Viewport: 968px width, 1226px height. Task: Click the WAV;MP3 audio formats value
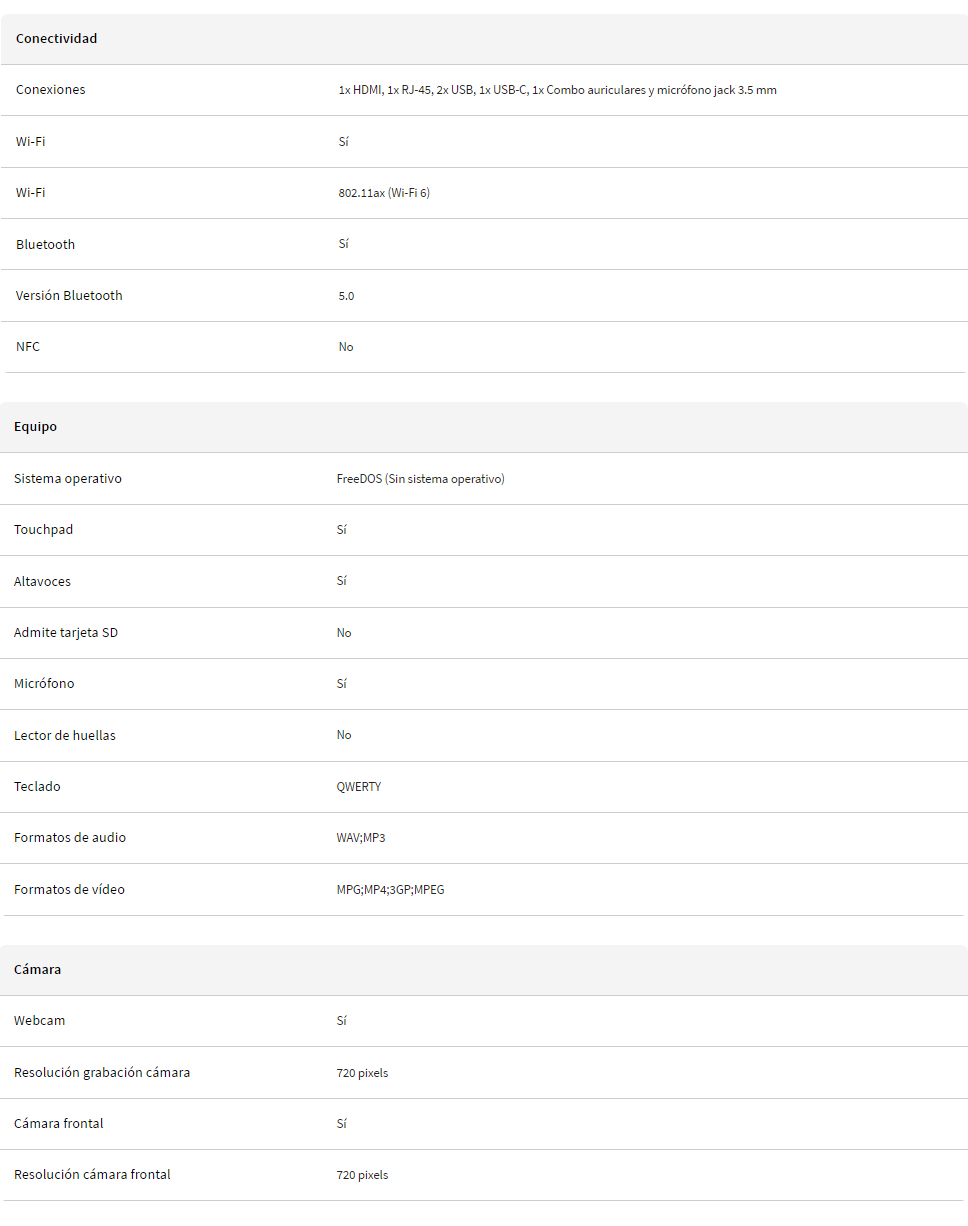(x=361, y=838)
